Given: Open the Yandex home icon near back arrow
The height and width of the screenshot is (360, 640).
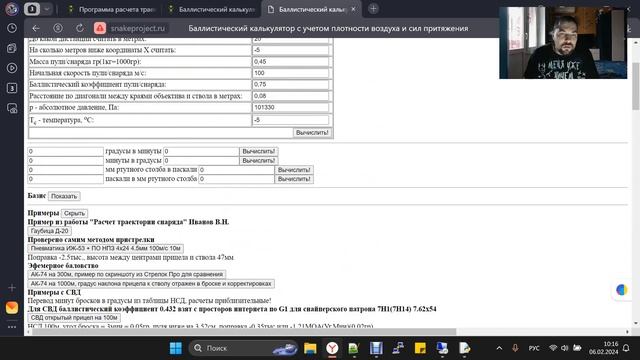Looking at the screenshot, I should tap(58, 28).
